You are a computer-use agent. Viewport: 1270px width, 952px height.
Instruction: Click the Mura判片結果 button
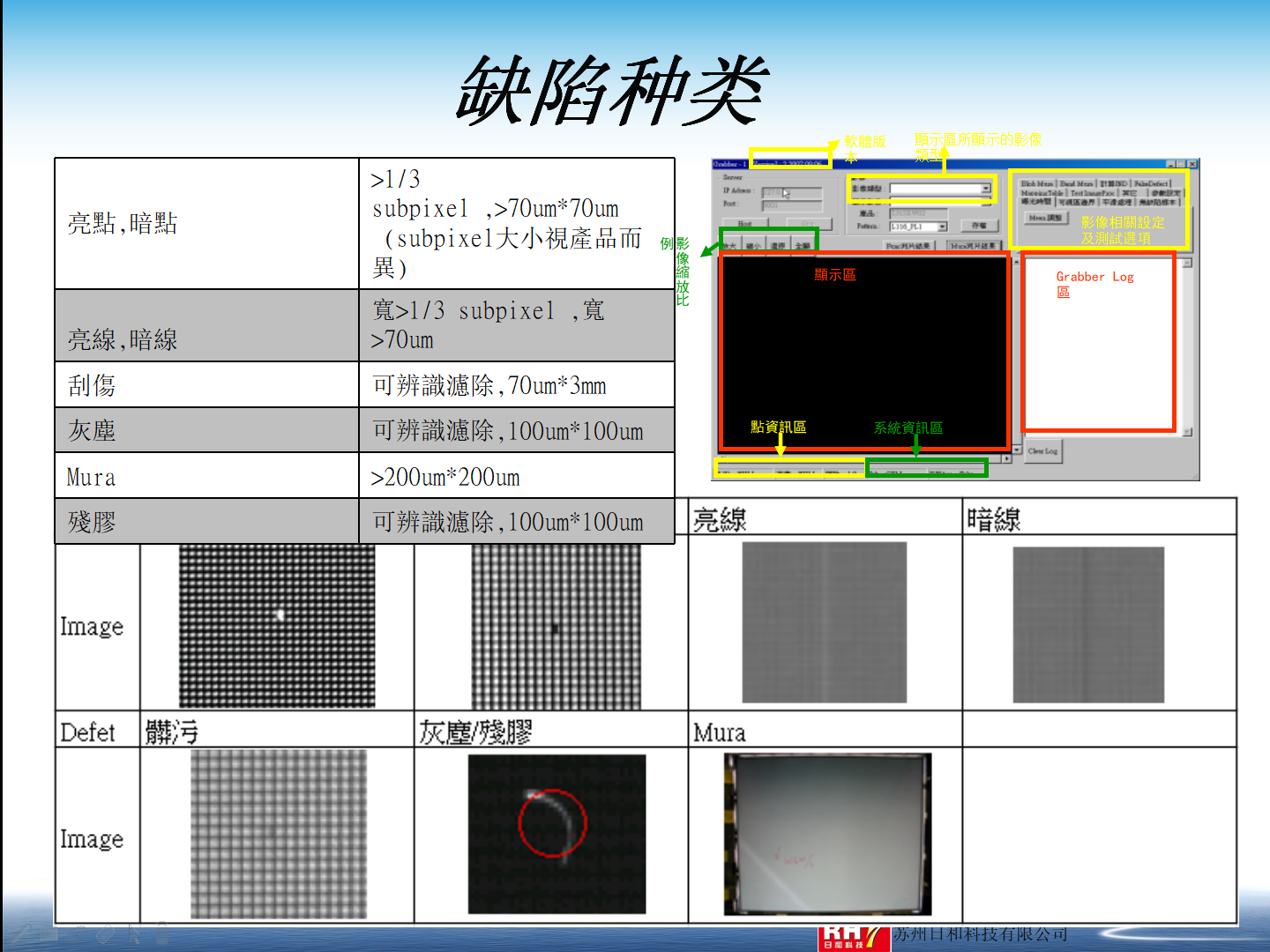[x=974, y=246]
